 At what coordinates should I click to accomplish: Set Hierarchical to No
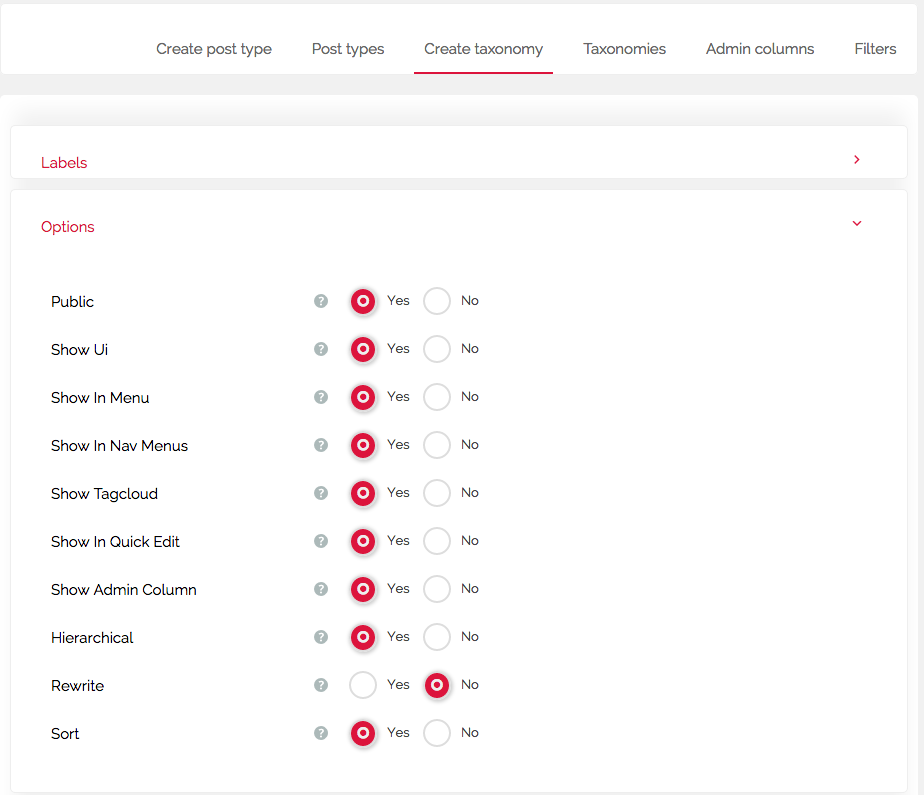coord(437,637)
